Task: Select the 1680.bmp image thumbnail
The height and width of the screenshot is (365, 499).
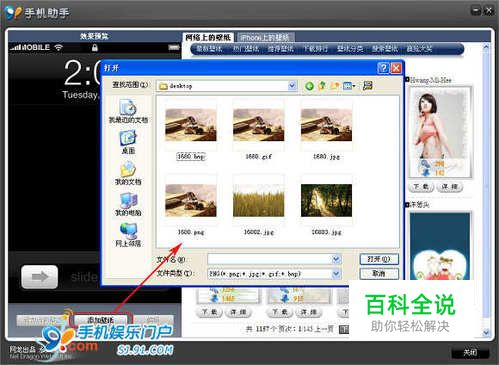Action: point(191,125)
